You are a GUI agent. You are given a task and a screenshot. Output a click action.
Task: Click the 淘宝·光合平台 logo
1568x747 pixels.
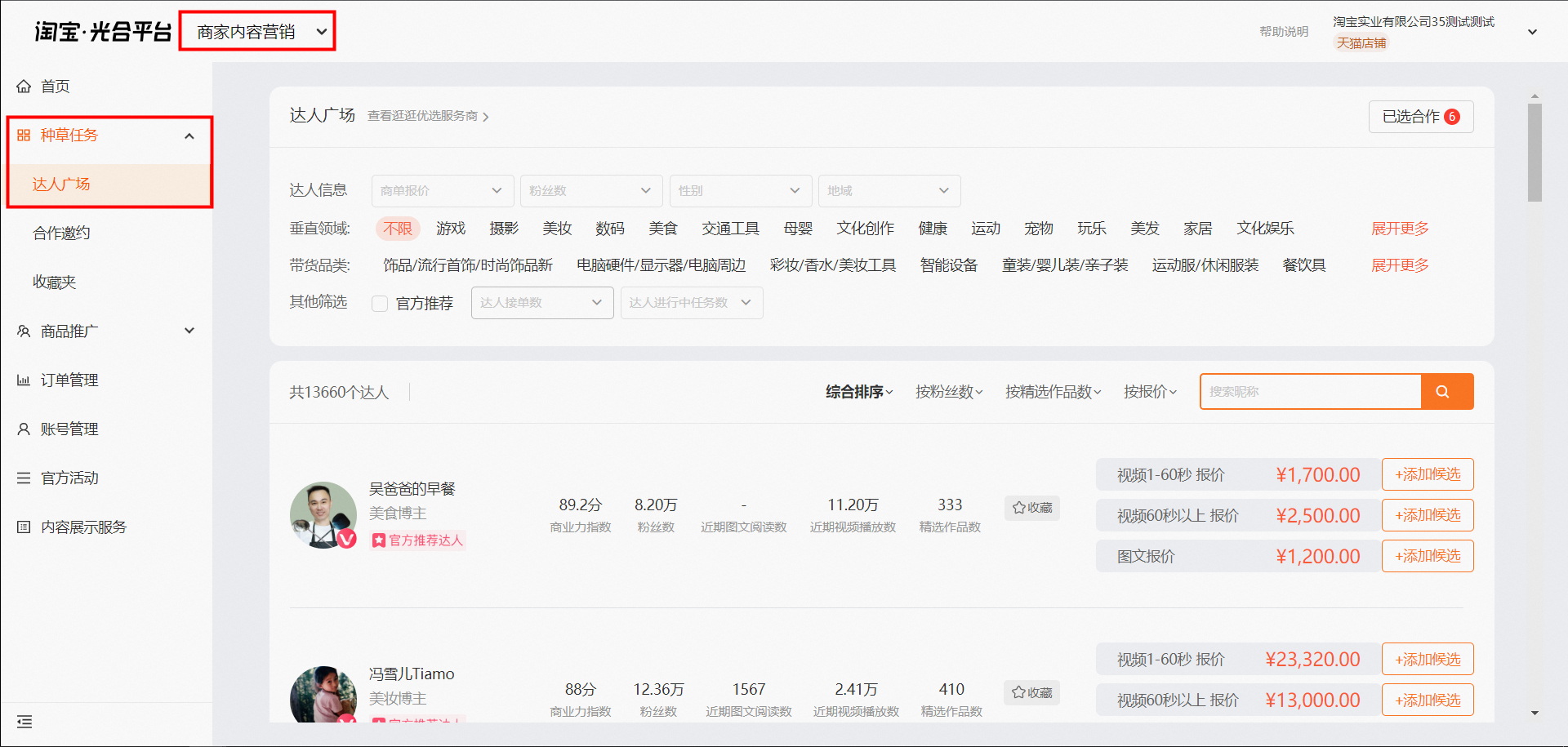point(103,32)
